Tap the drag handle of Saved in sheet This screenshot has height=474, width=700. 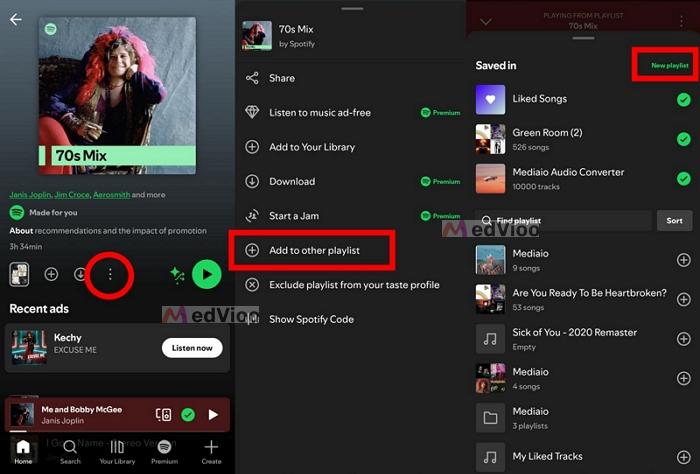tap(583, 38)
